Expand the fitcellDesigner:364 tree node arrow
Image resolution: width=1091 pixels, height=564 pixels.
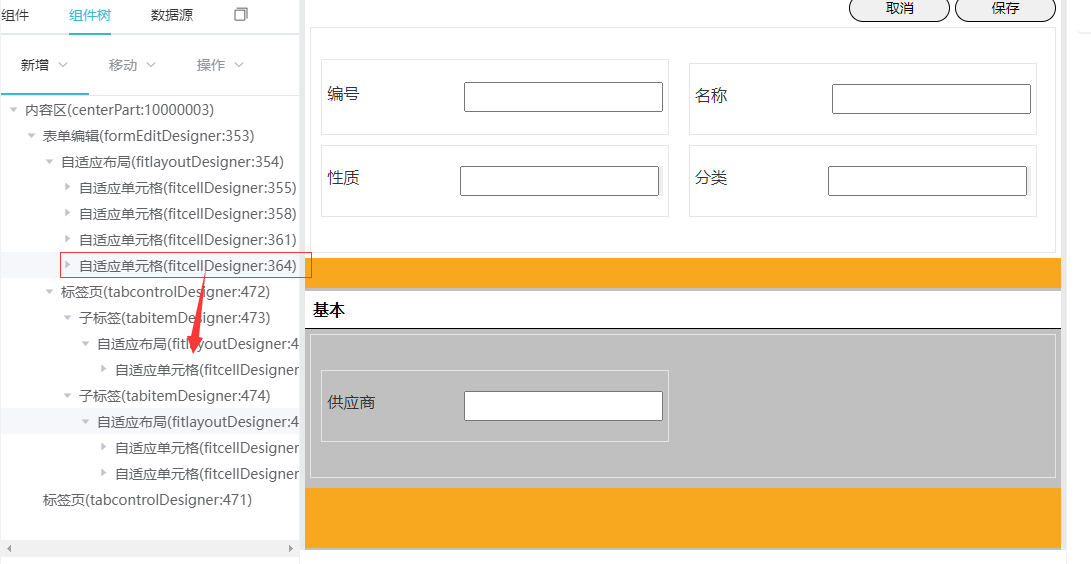[x=67, y=265]
